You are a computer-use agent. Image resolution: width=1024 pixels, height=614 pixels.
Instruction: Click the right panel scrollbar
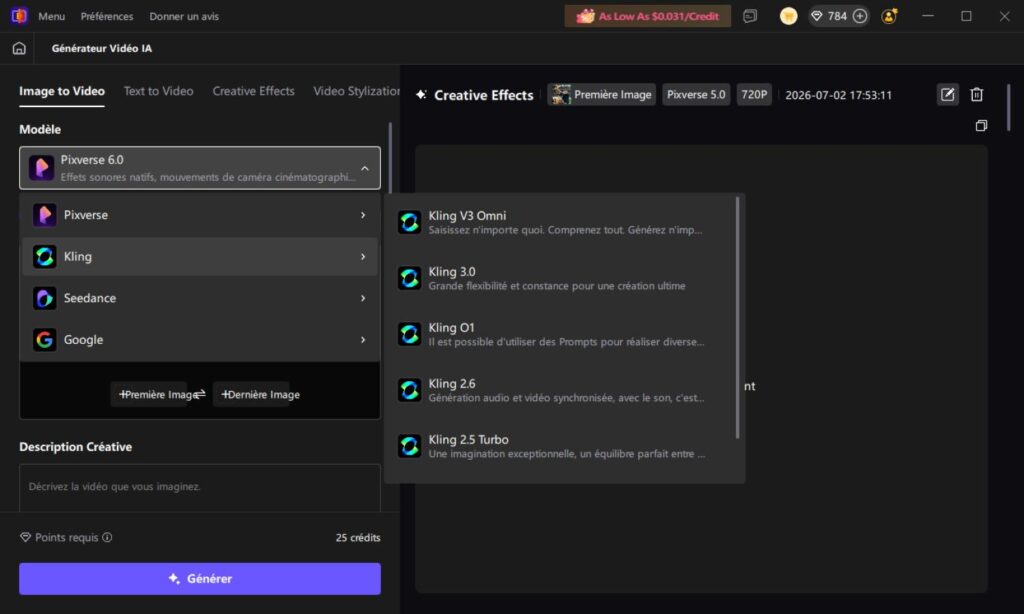pyautogui.click(x=1008, y=107)
